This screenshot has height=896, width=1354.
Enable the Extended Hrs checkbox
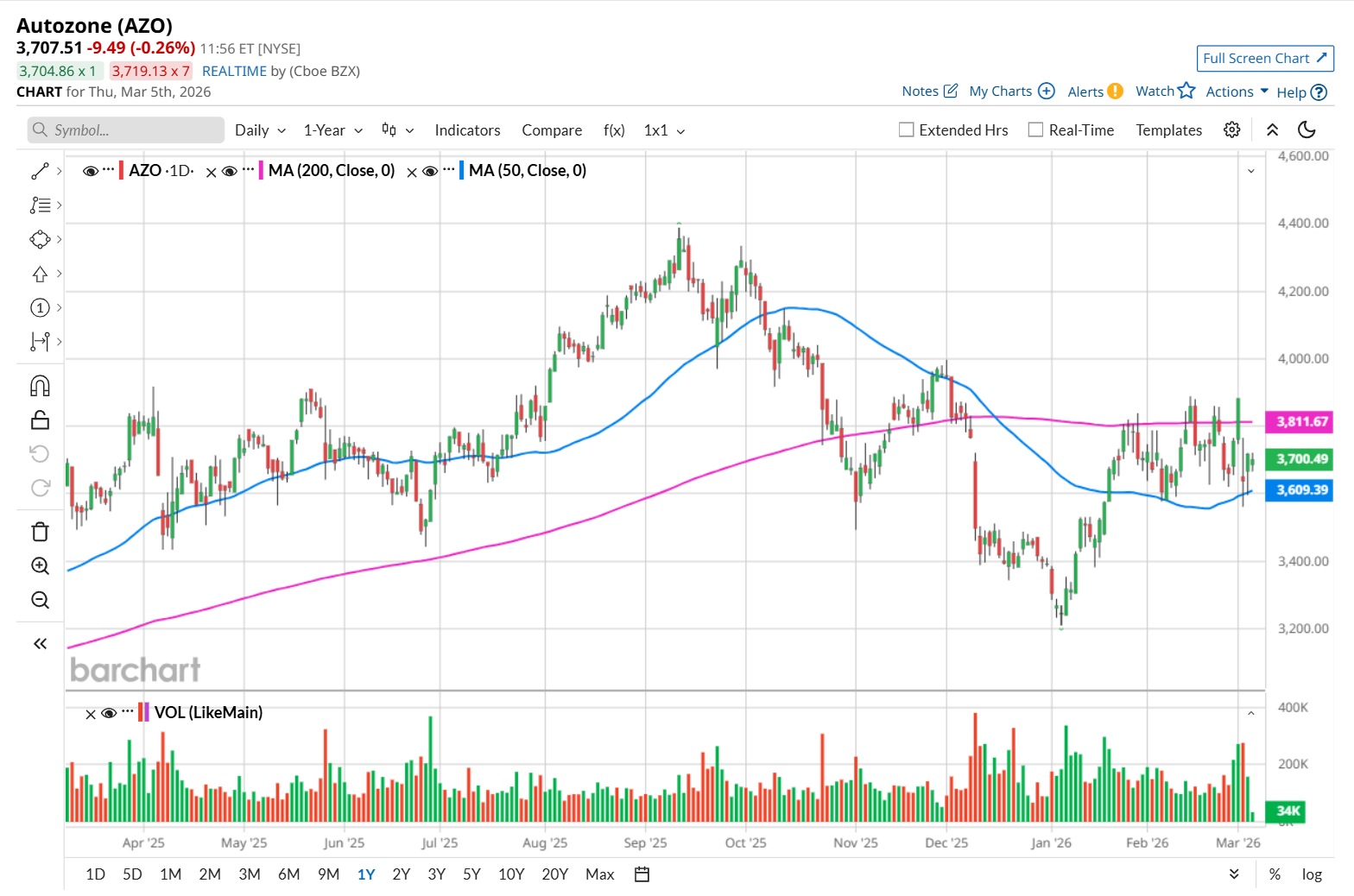pyautogui.click(x=907, y=129)
